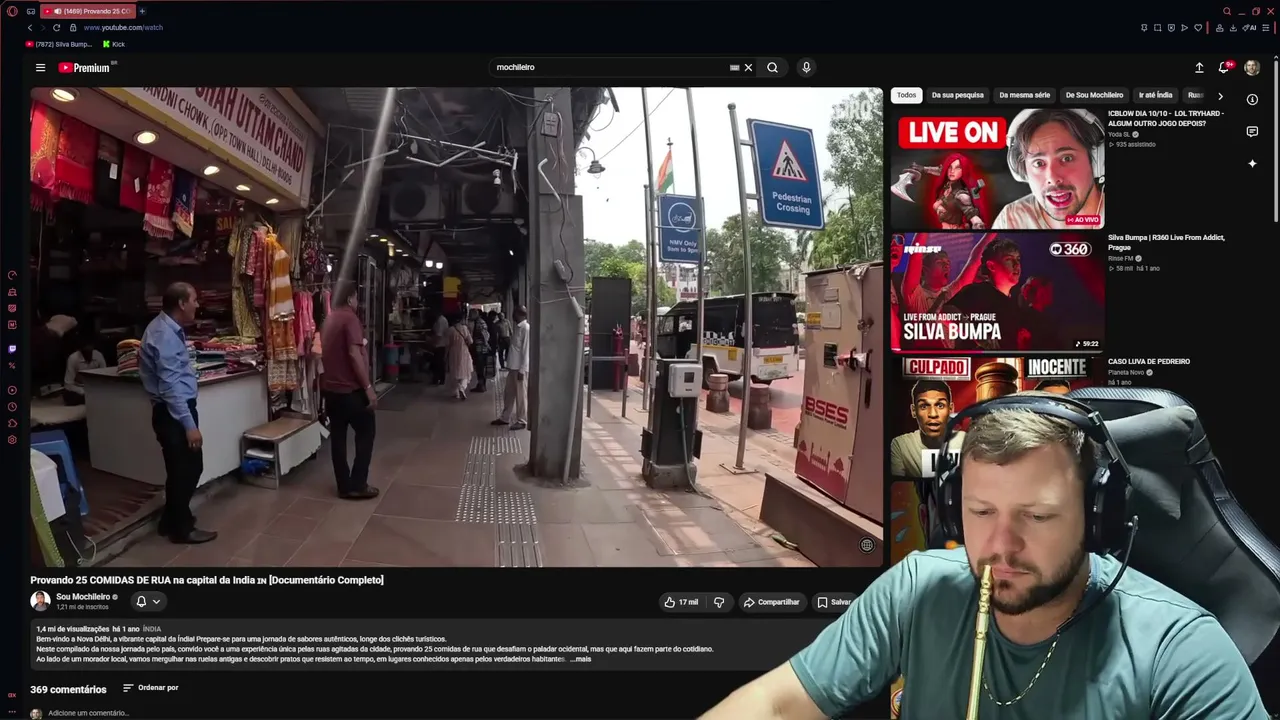
Task: Click the ÍNDIA hashtag in description
Action: 152,629
